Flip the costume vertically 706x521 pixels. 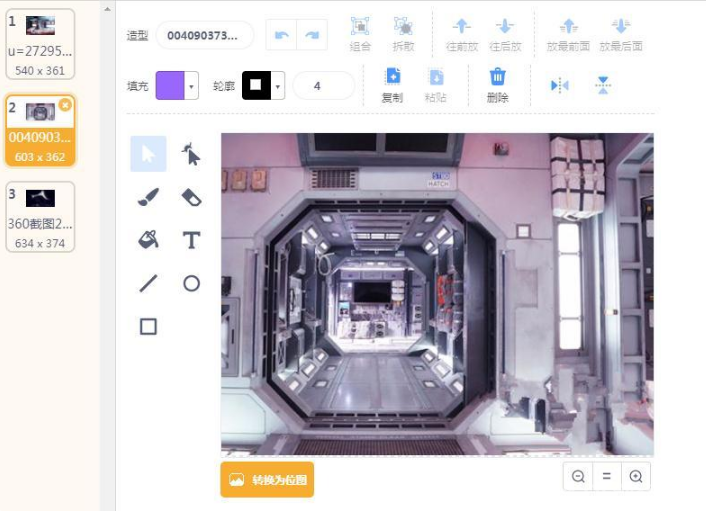(603, 85)
